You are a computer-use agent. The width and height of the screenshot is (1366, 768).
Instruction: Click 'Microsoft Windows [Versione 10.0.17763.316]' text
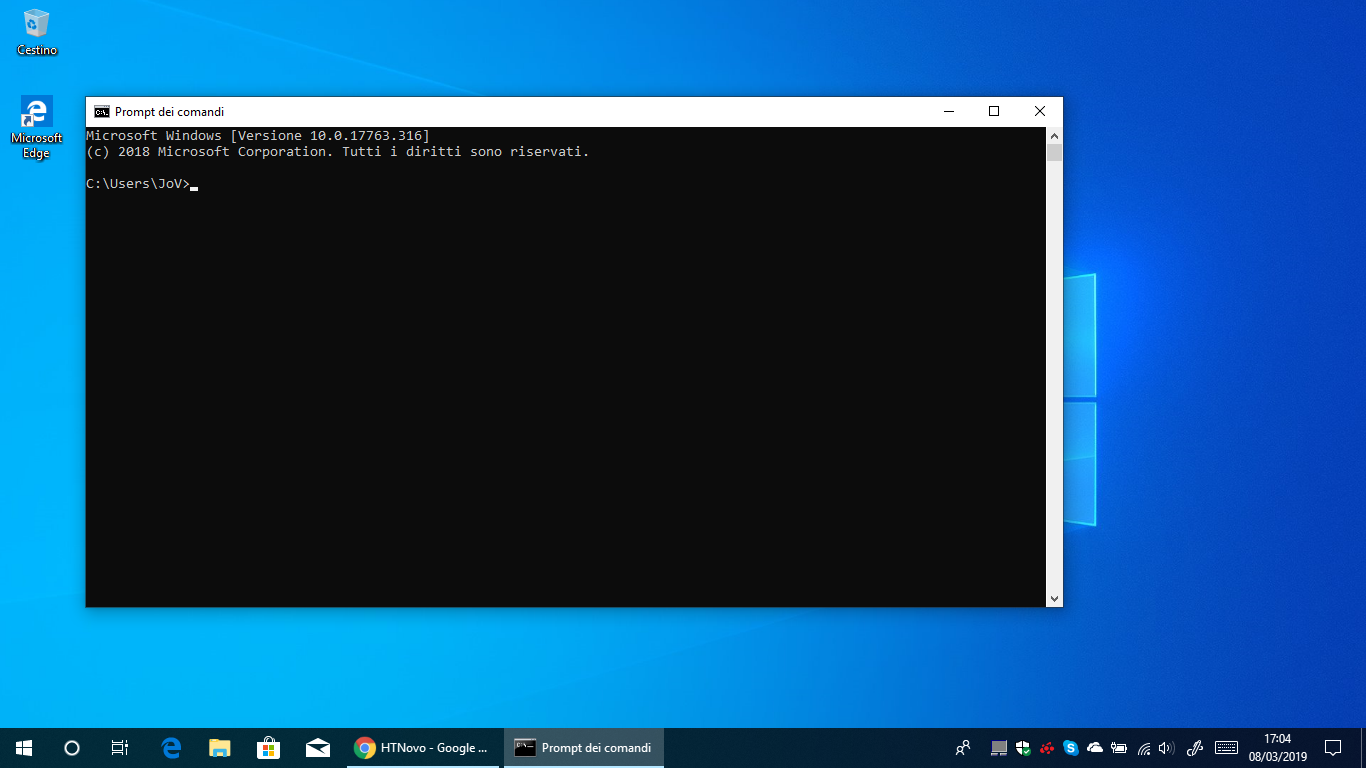(258, 135)
